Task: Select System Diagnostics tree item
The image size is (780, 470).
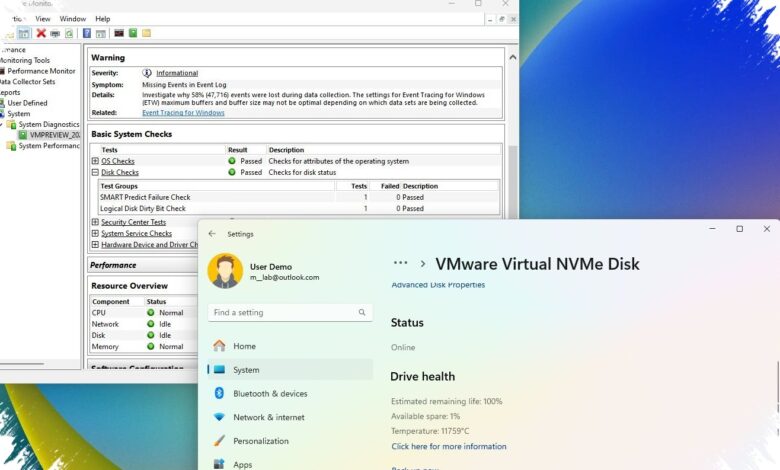Action: click(x=49, y=124)
